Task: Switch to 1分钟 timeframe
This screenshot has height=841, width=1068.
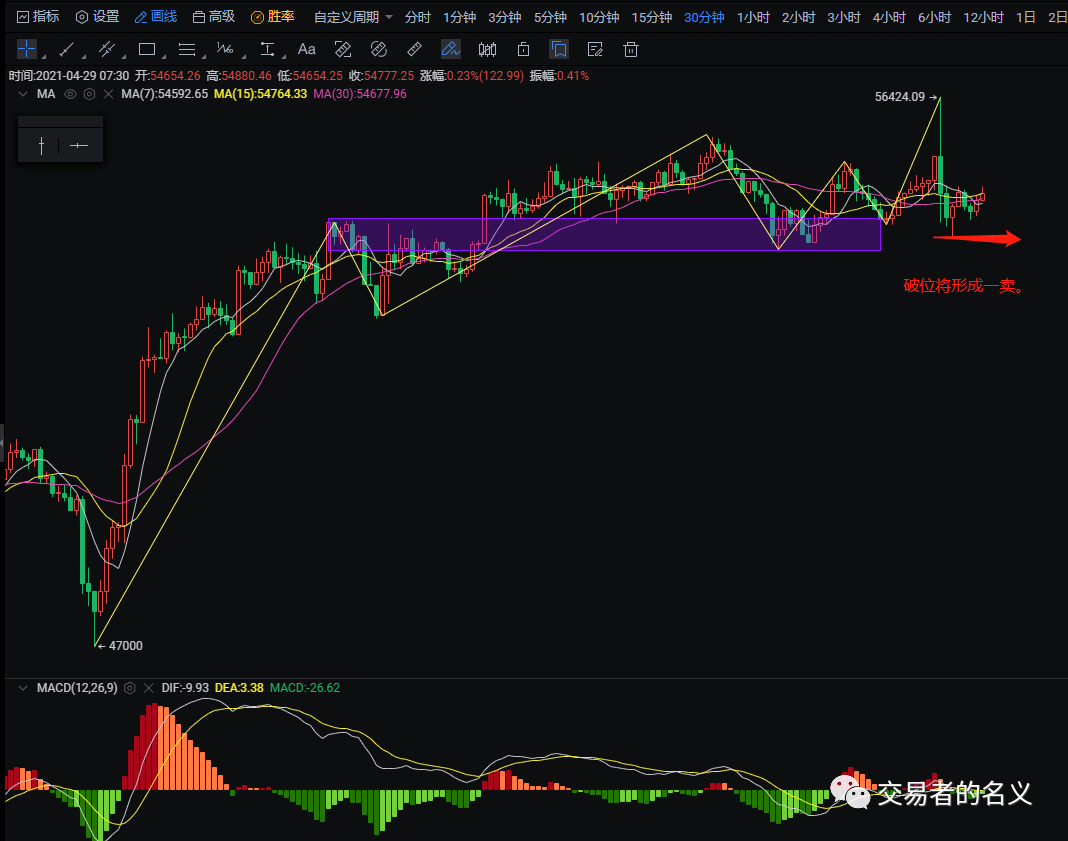Action: click(459, 17)
